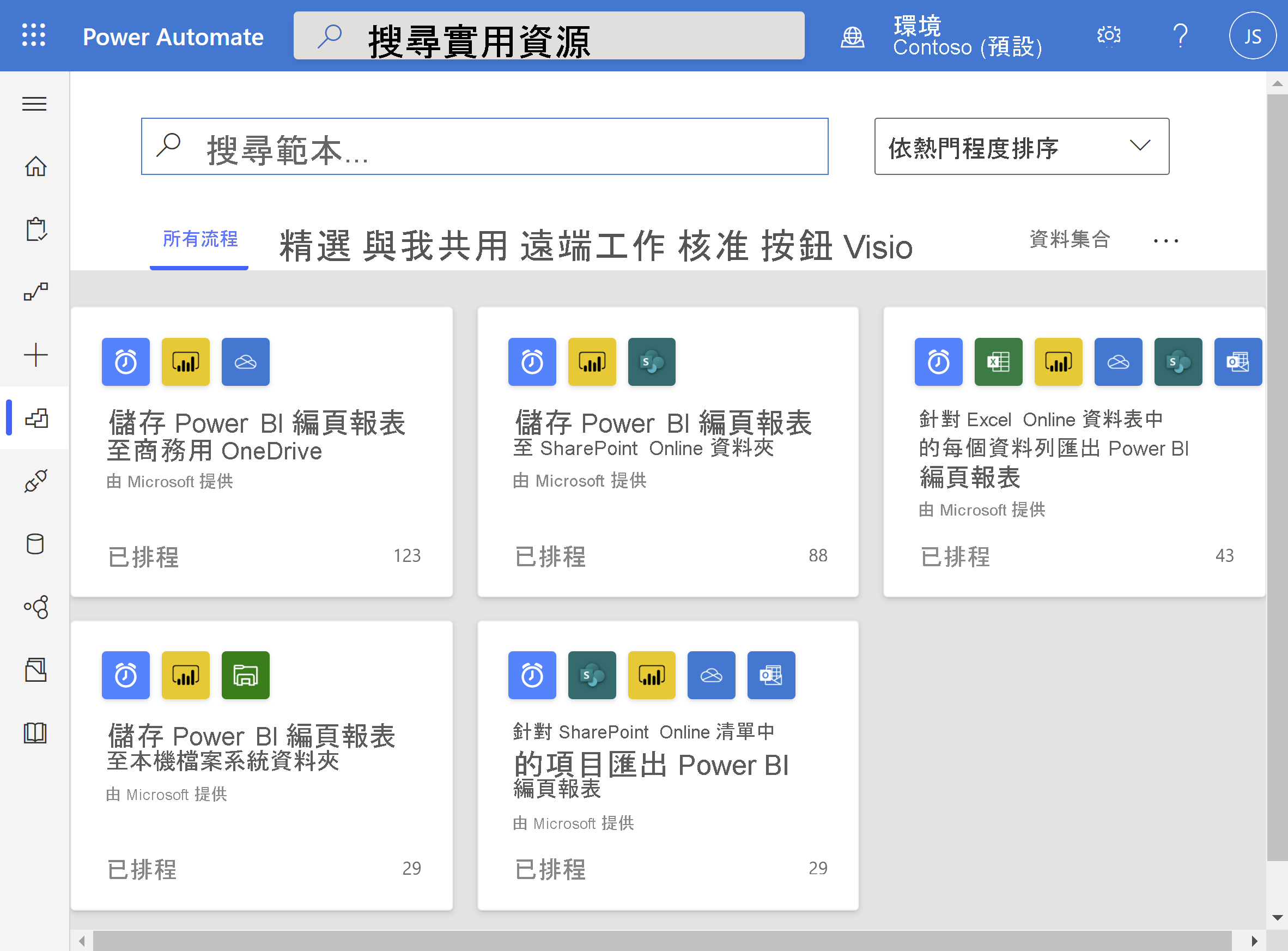Click the usage count 88
This screenshot has width=1288, height=951.
(x=818, y=555)
